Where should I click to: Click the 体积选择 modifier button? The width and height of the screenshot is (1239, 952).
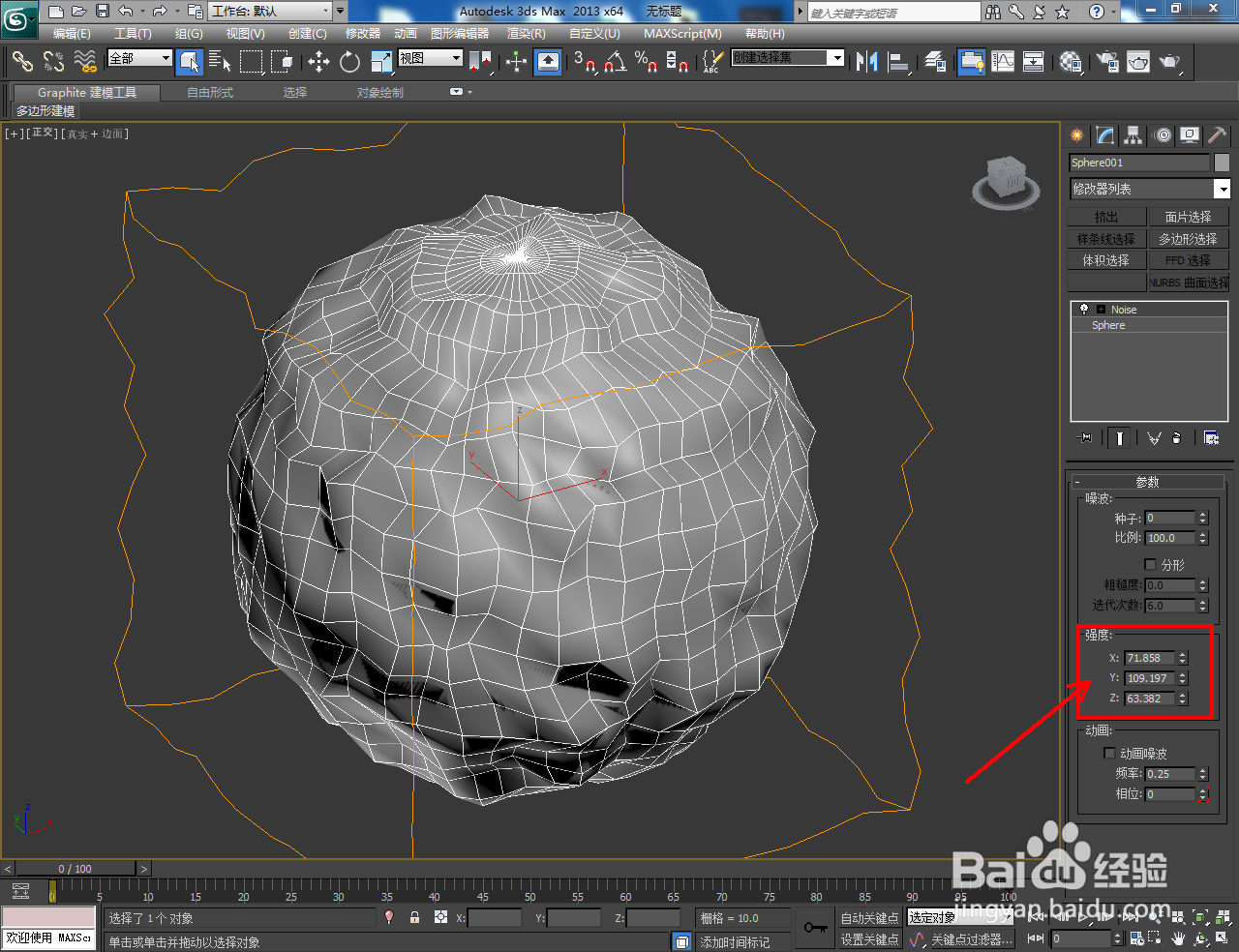point(1106,260)
